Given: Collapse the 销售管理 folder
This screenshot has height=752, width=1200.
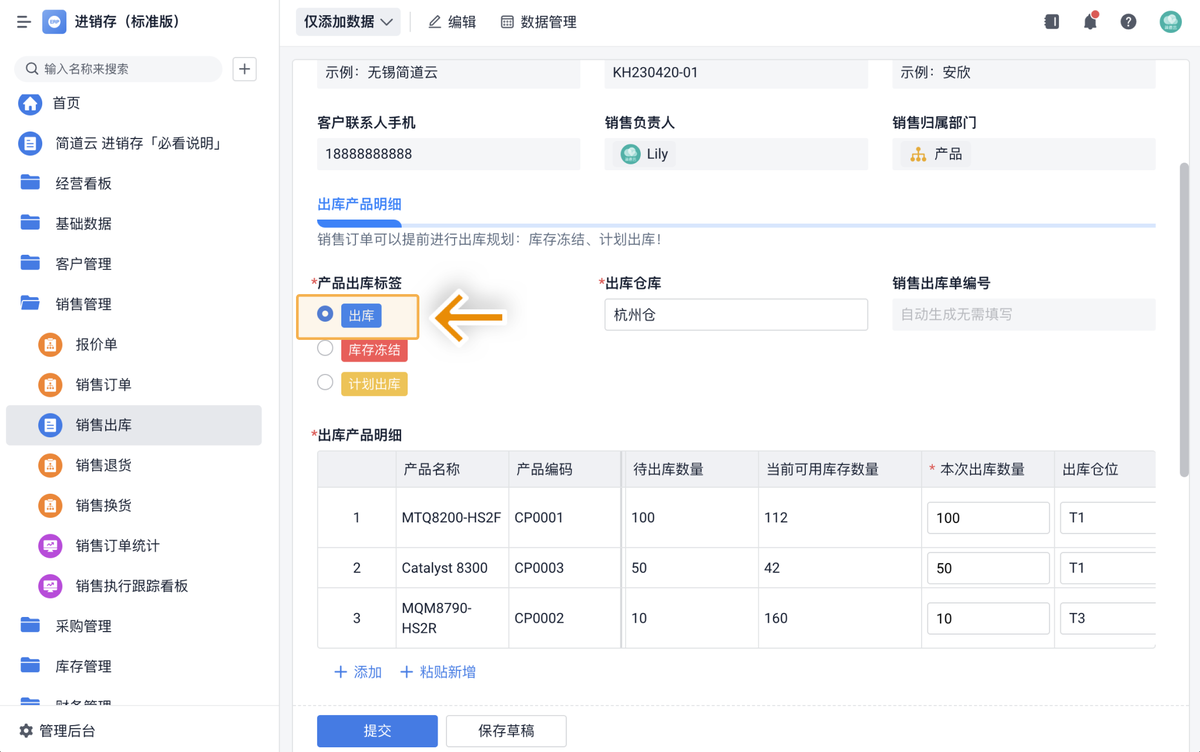Looking at the screenshot, I should (83, 304).
